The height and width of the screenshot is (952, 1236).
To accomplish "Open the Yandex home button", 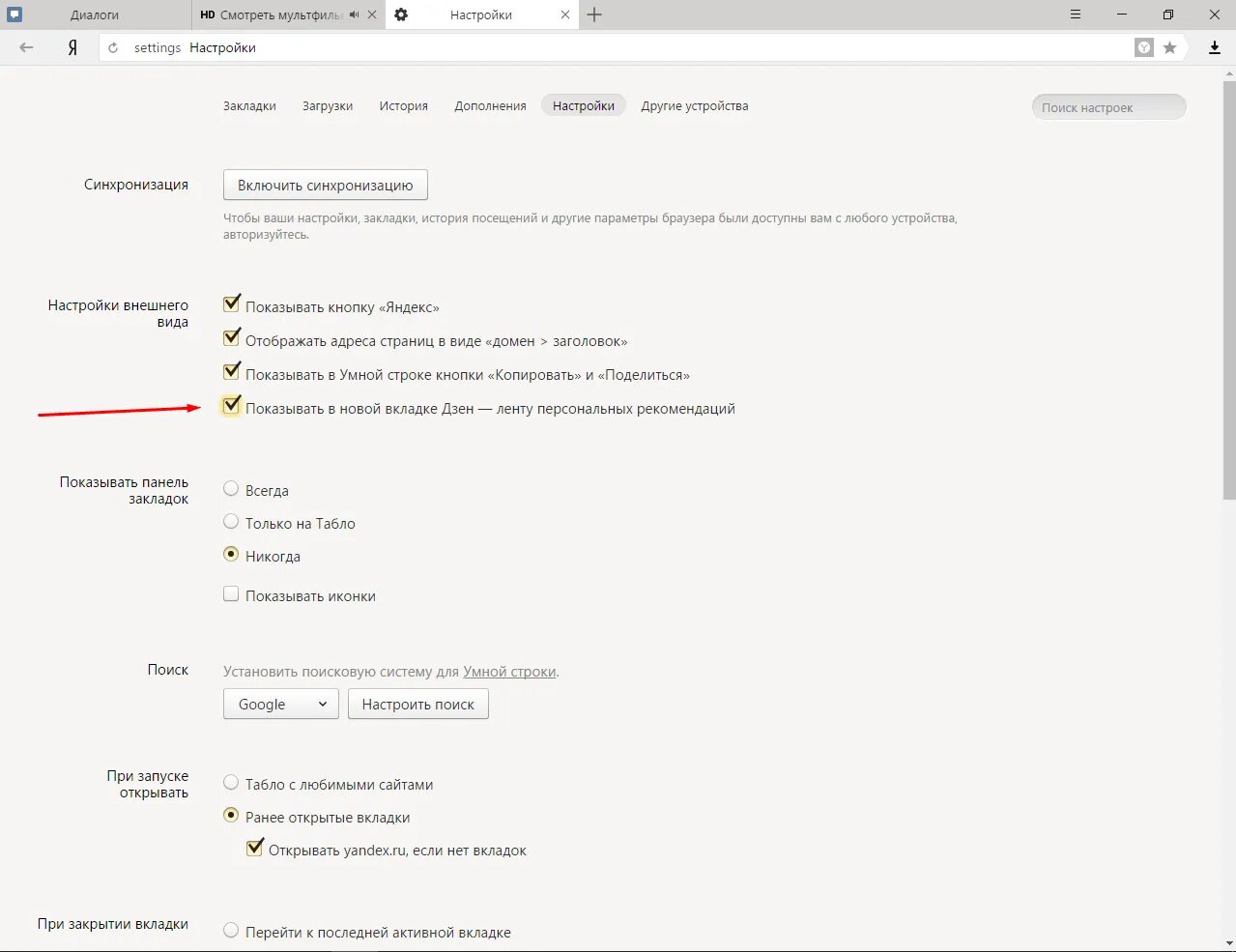I will (72, 47).
